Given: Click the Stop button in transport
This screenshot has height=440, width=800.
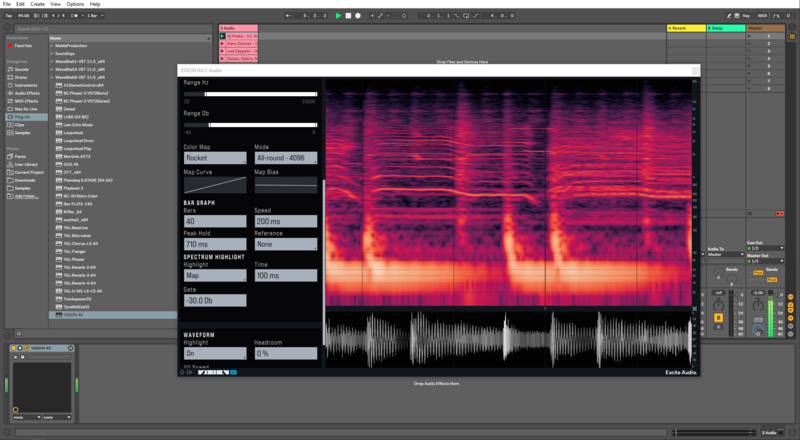Looking at the screenshot, I should 348,16.
